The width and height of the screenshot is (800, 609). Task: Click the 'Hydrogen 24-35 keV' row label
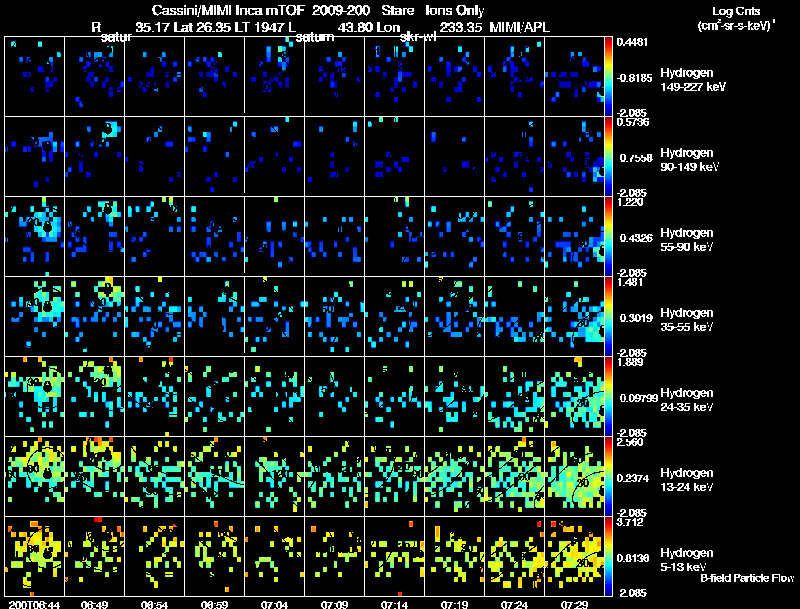pos(687,400)
